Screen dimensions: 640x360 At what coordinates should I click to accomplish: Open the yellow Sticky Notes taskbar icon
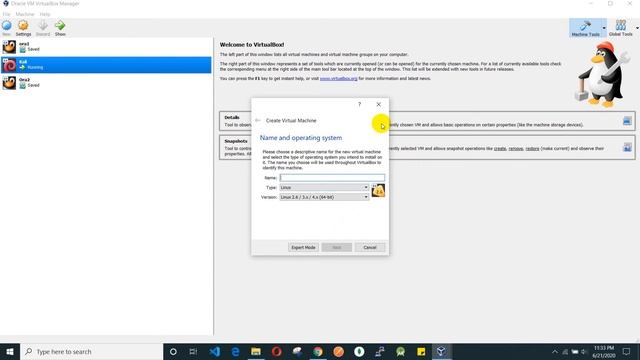coord(421,351)
